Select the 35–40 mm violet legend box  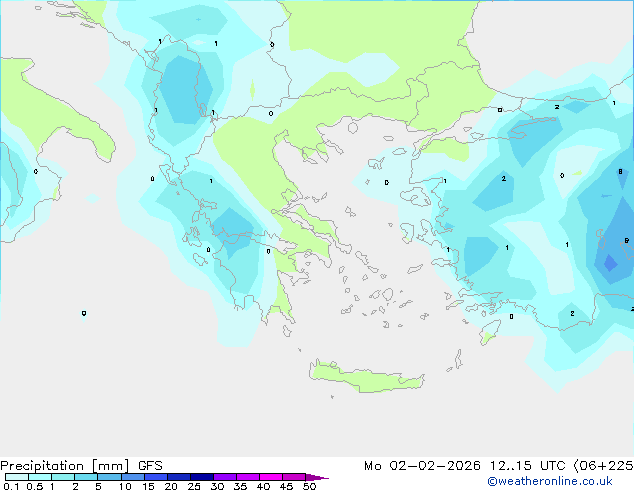point(247,477)
